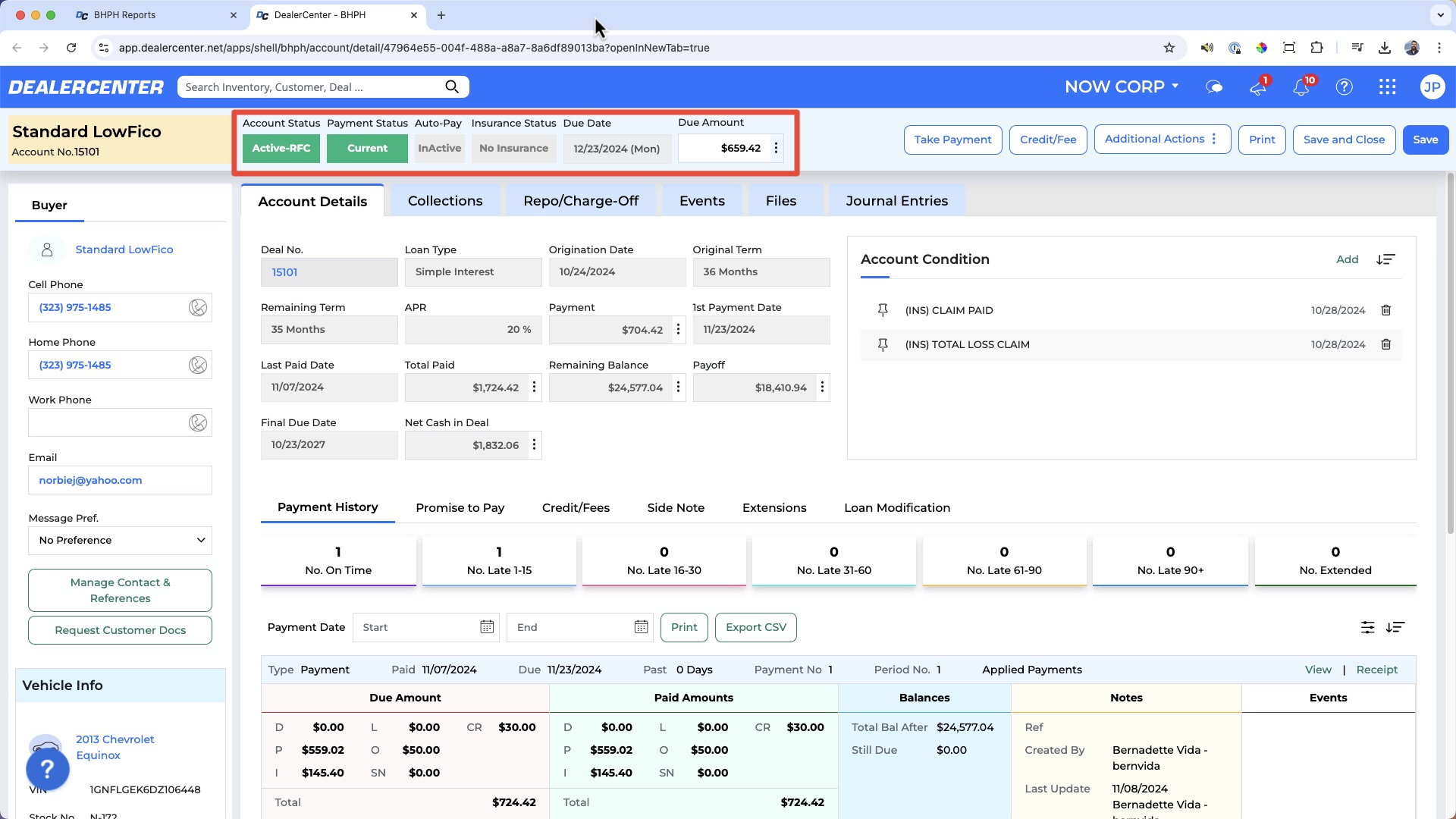Open the End date calendar picker
The height and width of the screenshot is (819, 1456).
[641, 627]
